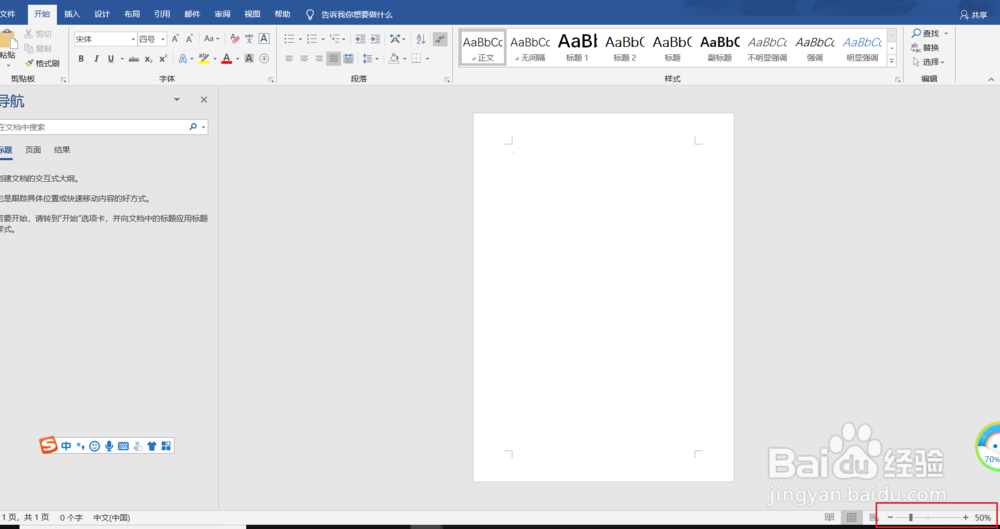Open the References (引用) ribbon tab

pos(162,14)
